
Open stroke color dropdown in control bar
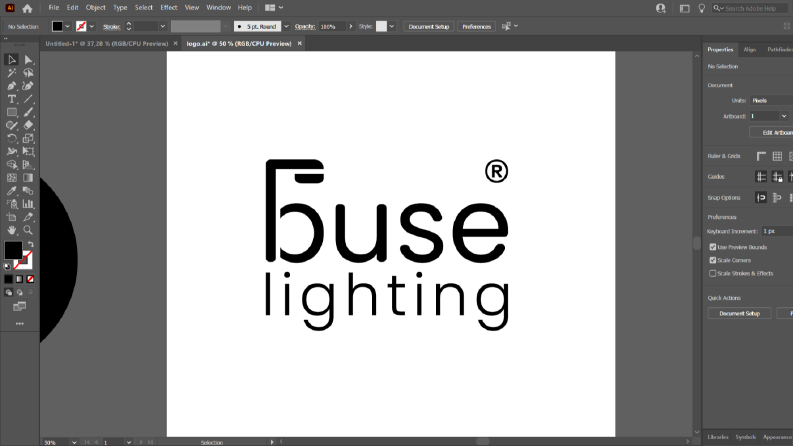tap(92, 26)
